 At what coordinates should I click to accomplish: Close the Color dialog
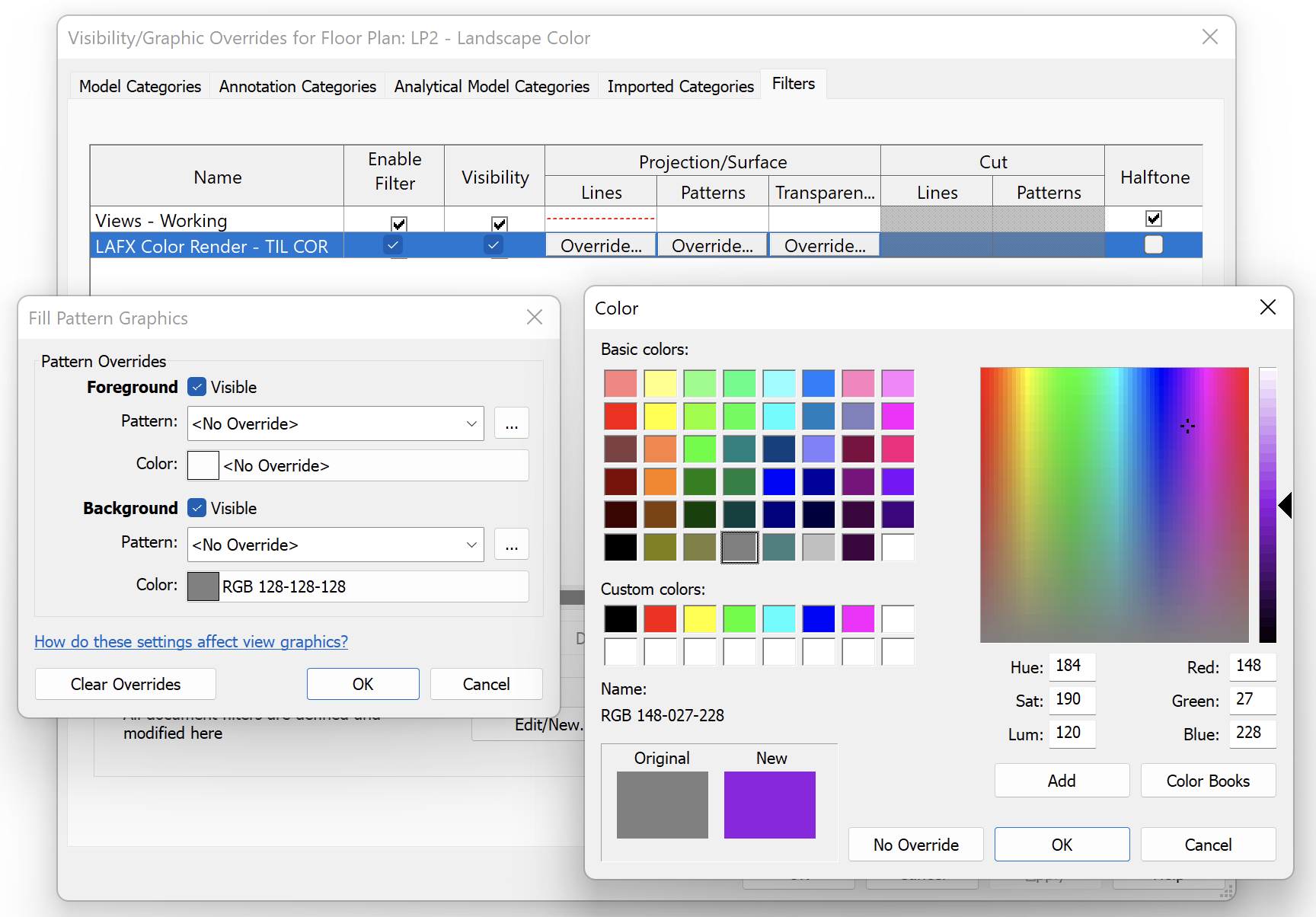point(1268,308)
